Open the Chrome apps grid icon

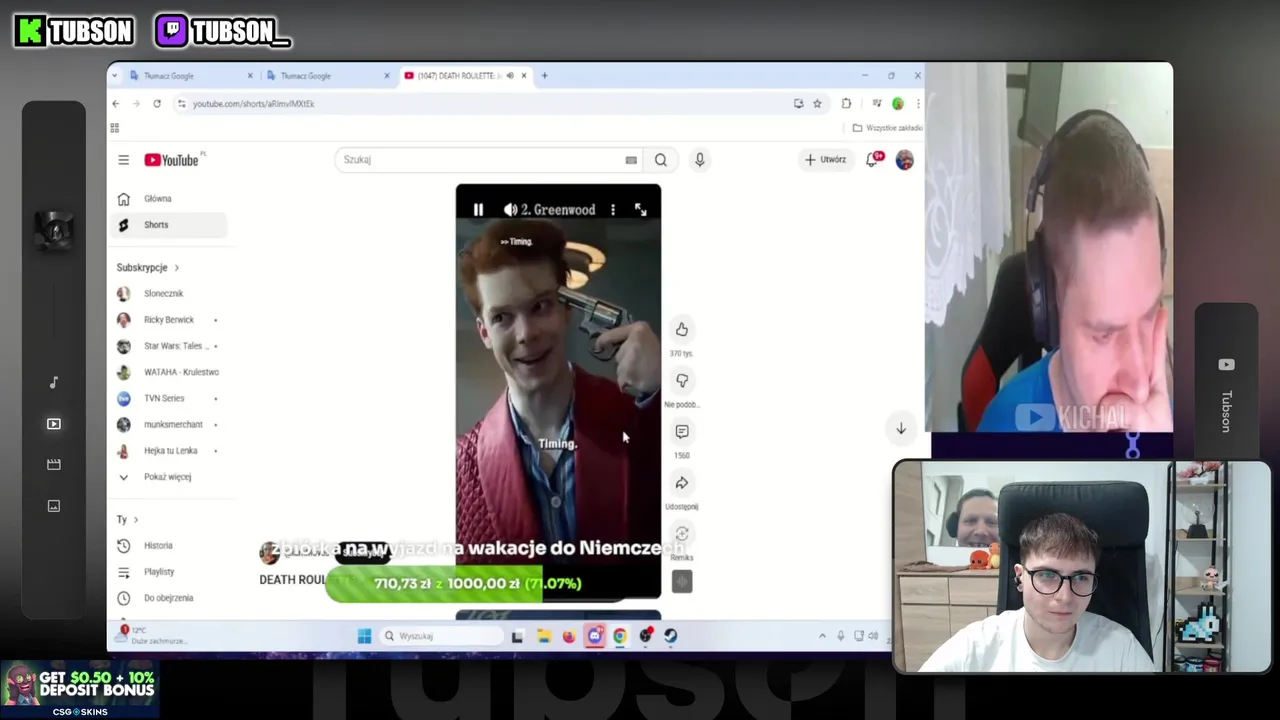point(115,128)
